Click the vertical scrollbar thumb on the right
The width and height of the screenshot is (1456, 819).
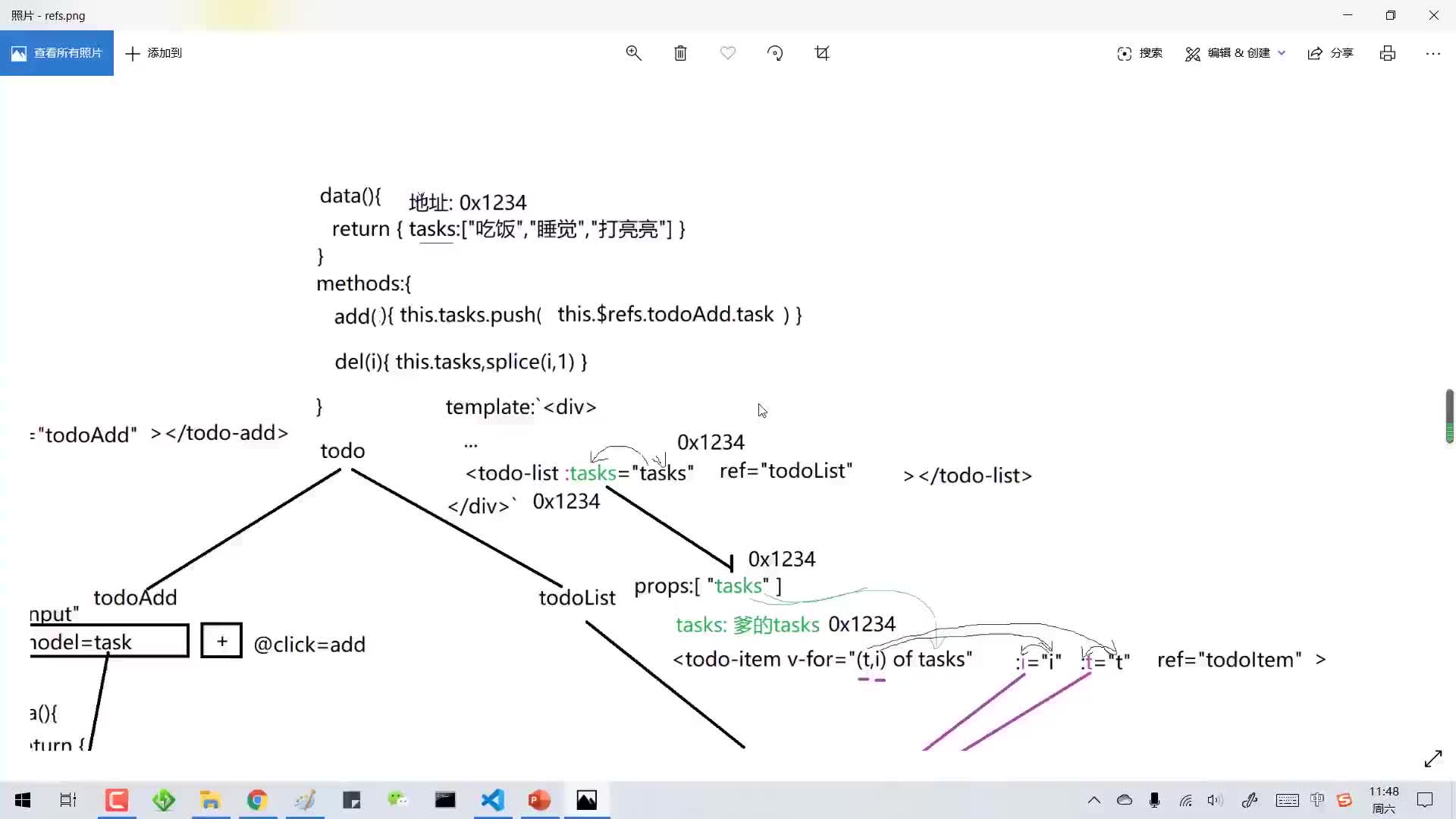pyautogui.click(x=1450, y=416)
